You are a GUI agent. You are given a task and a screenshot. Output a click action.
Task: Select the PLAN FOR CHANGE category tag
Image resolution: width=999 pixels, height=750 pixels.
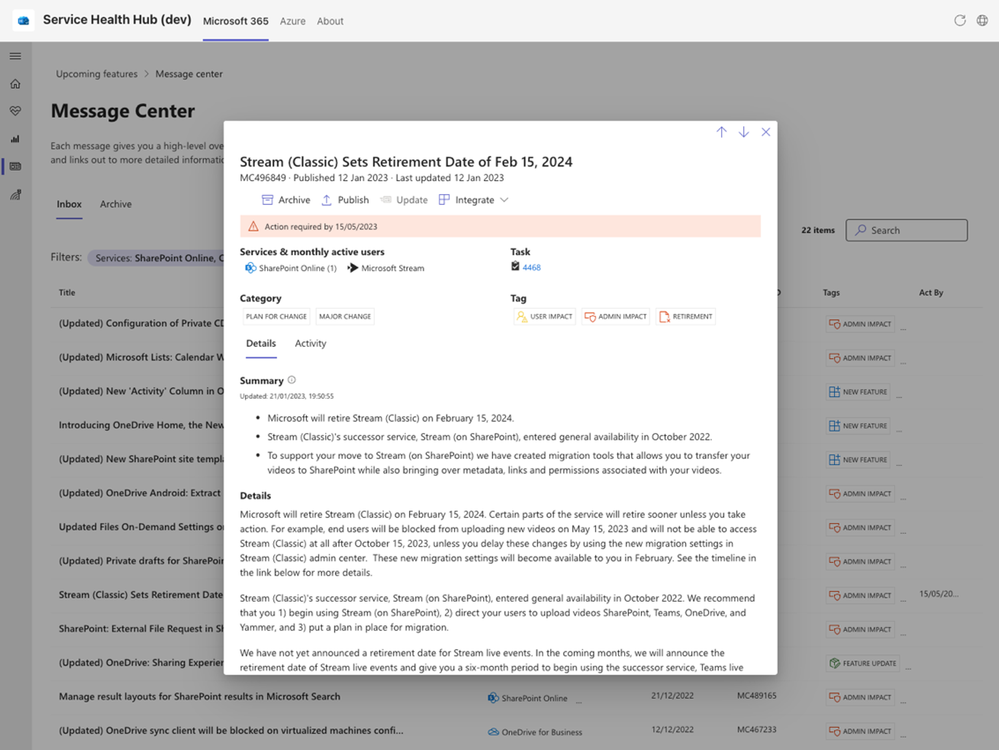pos(276,317)
